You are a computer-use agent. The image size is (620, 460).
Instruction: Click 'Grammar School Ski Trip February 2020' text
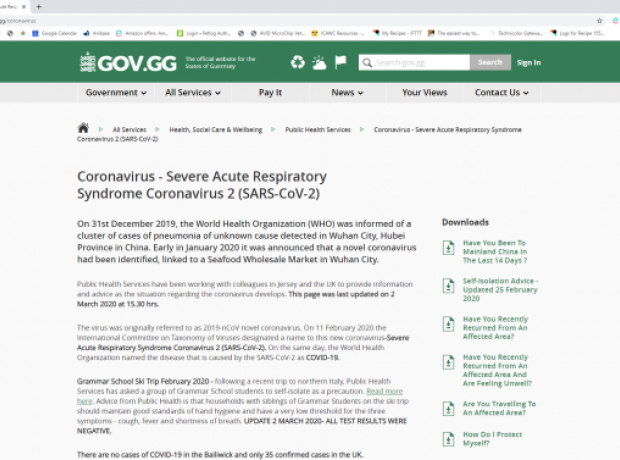143,381
